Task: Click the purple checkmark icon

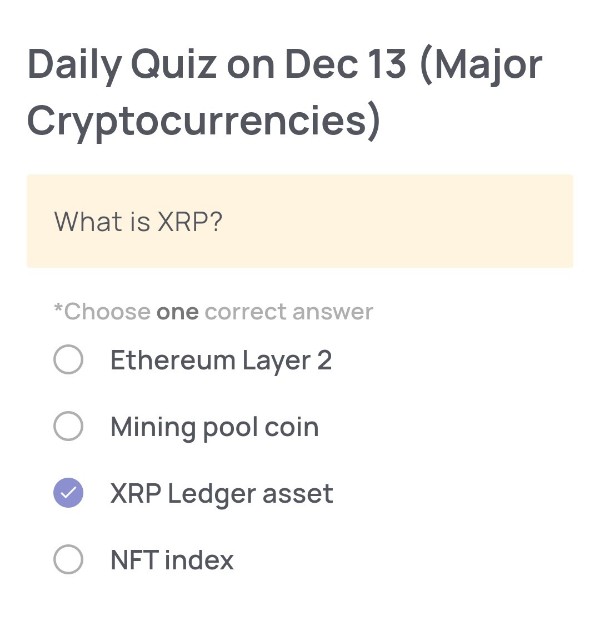Action: click(68, 493)
